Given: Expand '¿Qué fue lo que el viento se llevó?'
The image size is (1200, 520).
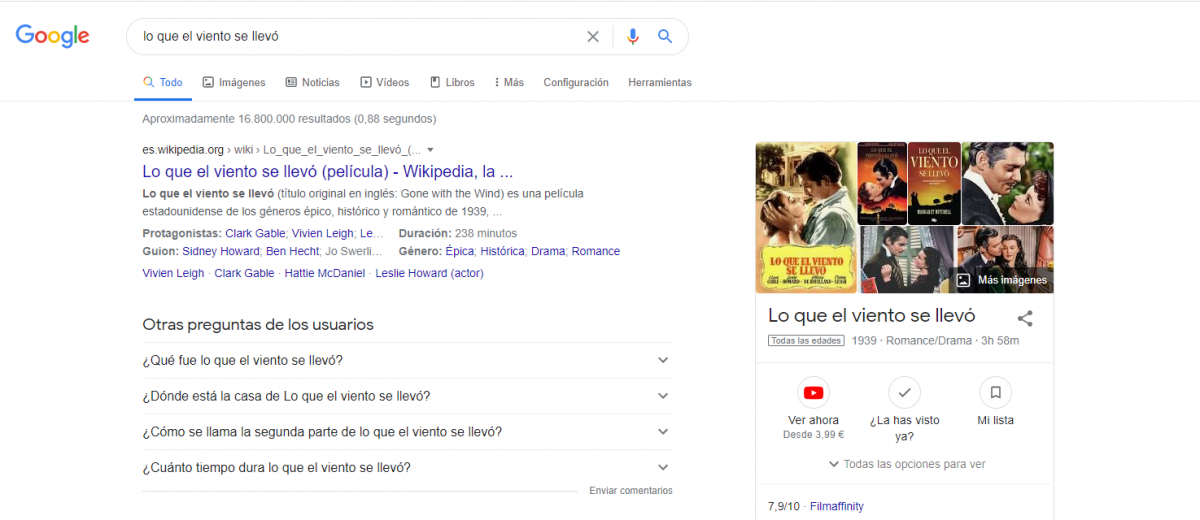Looking at the screenshot, I should click(x=407, y=360).
